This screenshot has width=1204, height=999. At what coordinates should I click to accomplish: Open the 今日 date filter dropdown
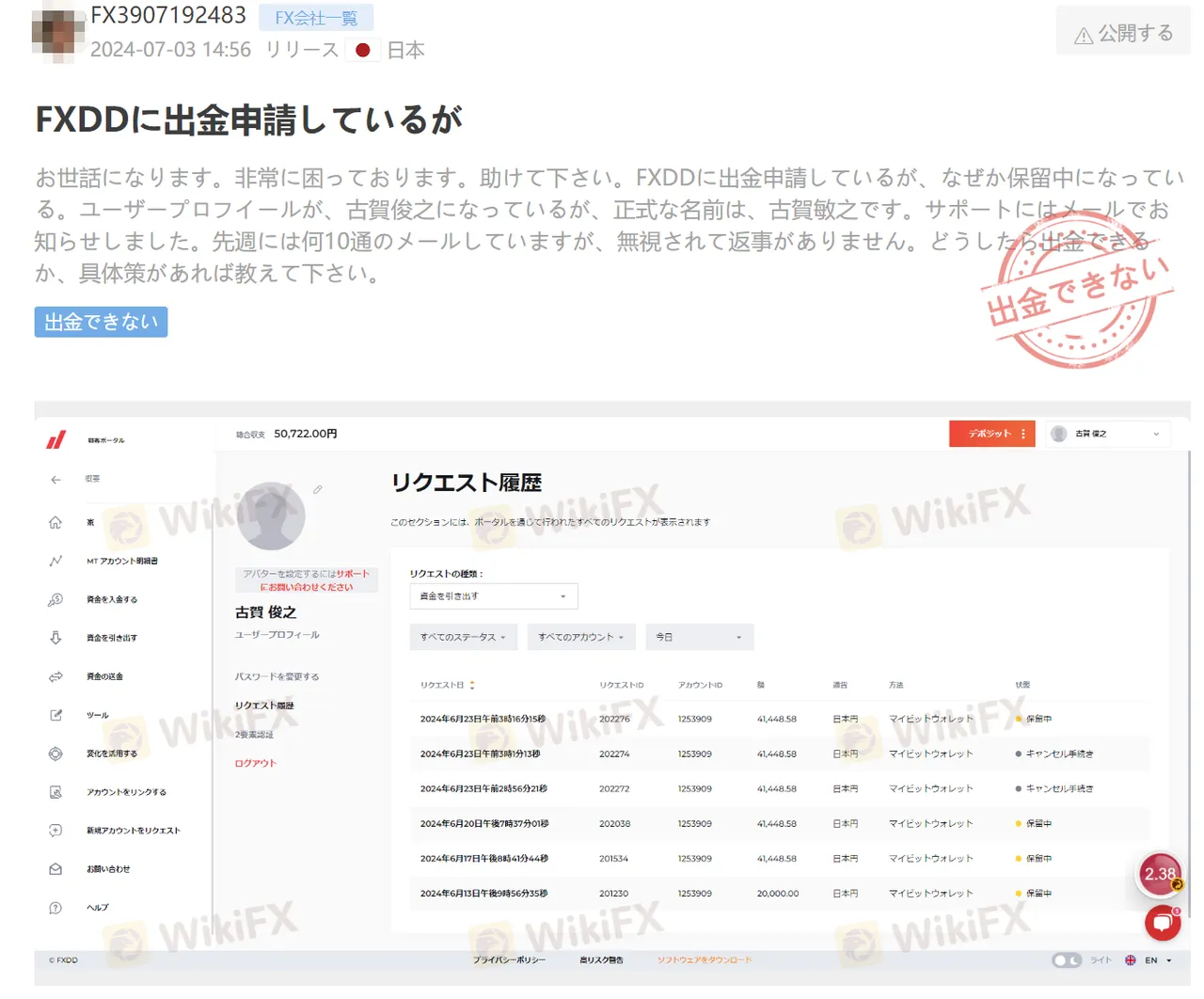pyautogui.click(x=699, y=637)
